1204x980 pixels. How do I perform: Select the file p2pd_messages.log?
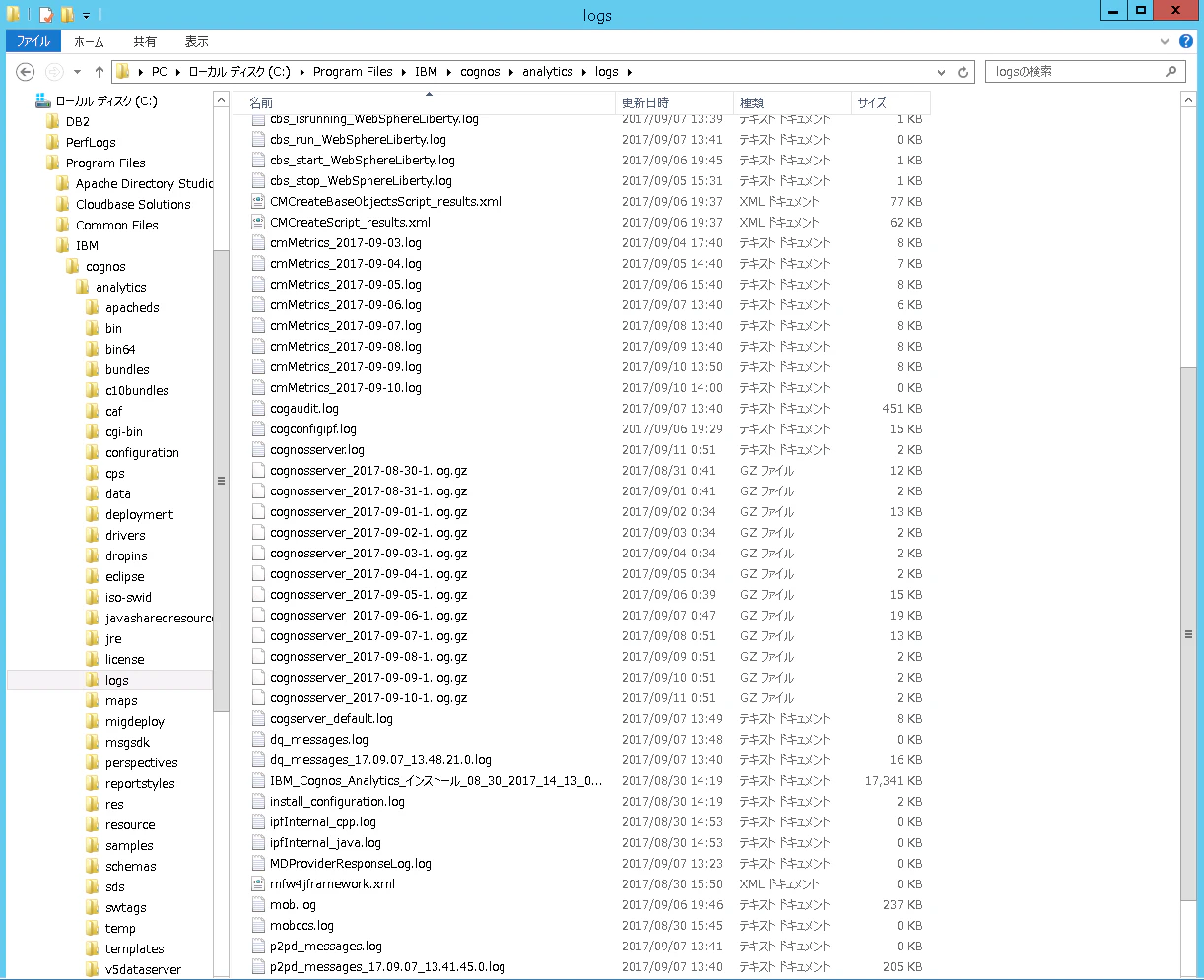pos(326,947)
